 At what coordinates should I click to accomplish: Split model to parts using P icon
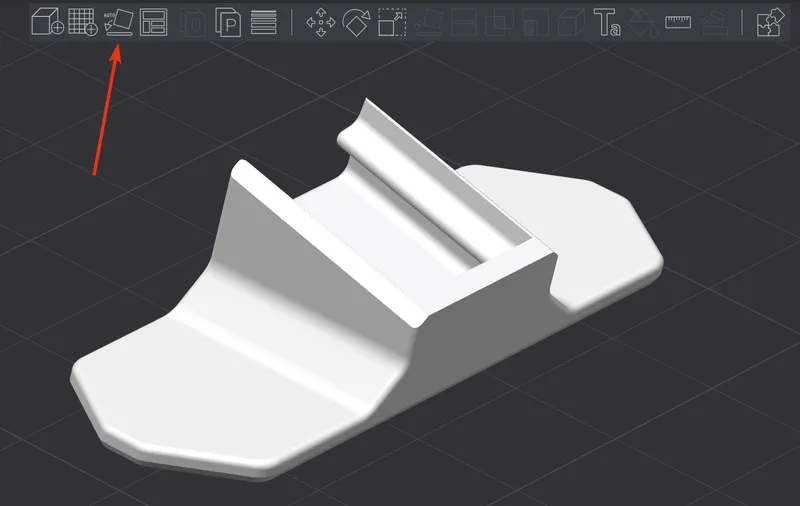(228, 22)
